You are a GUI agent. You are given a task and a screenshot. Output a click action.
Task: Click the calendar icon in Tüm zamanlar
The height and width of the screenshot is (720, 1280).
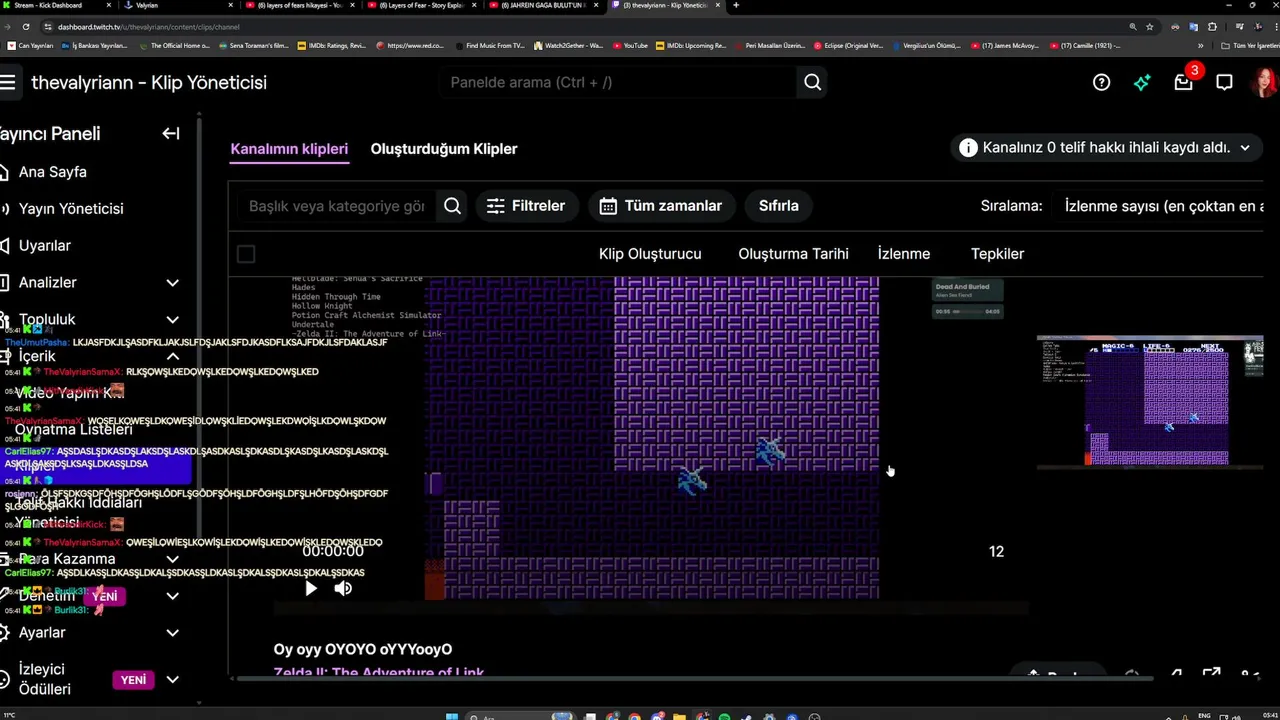point(608,206)
